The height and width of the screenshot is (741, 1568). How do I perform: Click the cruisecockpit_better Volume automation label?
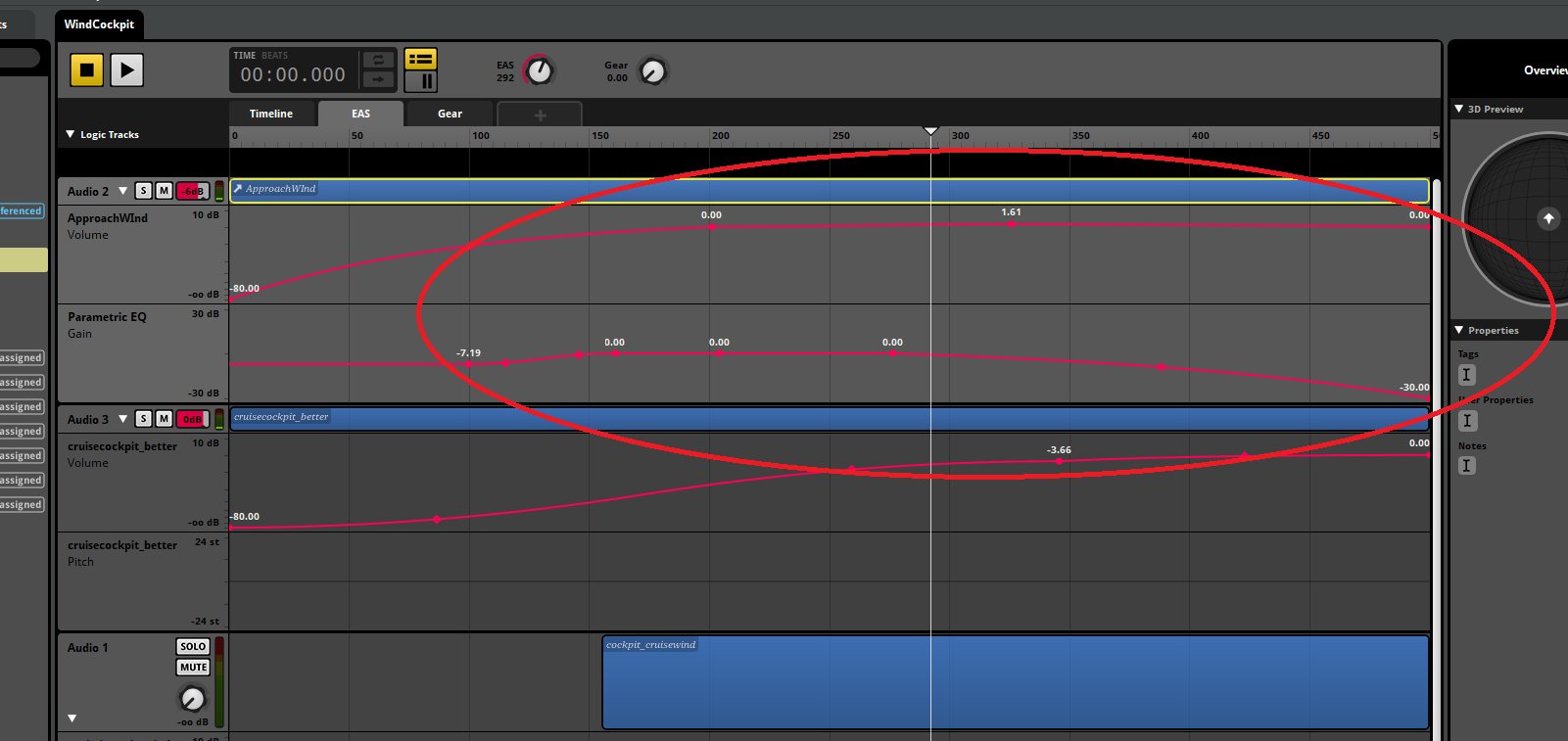click(x=122, y=454)
